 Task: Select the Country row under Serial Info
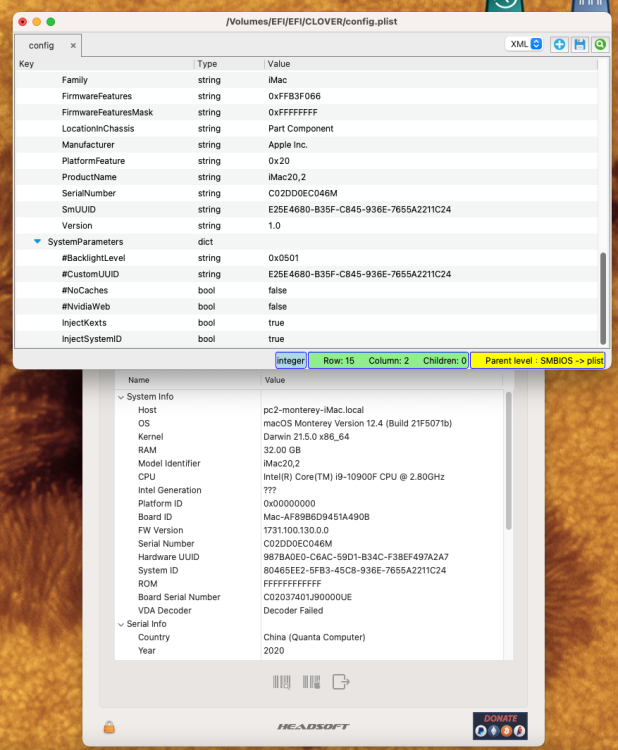tap(309, 637)
